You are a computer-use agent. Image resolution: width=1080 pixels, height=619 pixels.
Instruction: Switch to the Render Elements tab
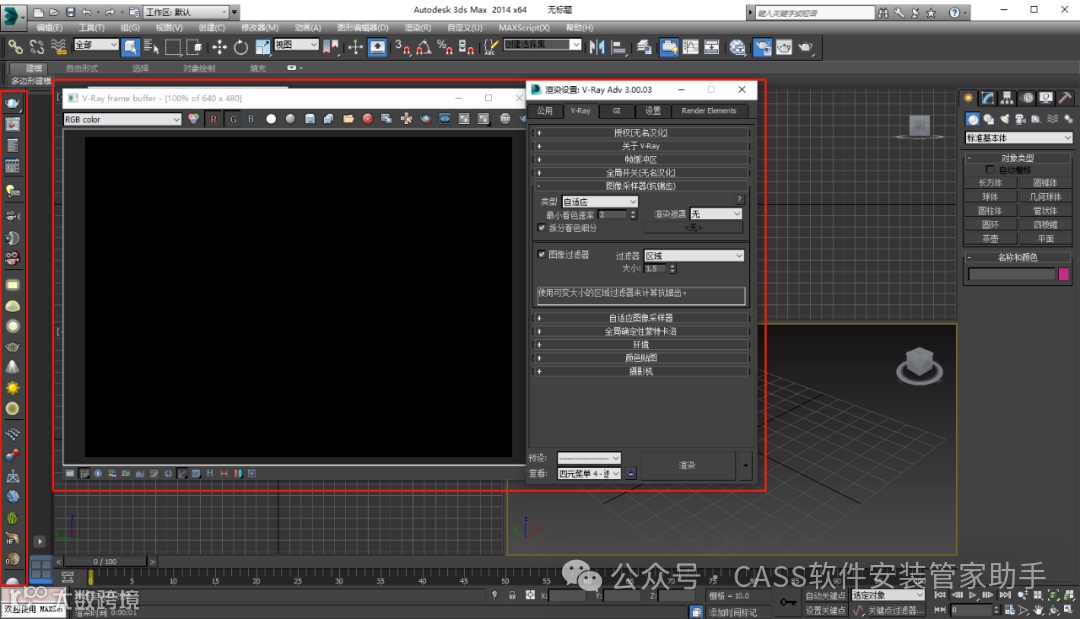(x=709, y=110)
